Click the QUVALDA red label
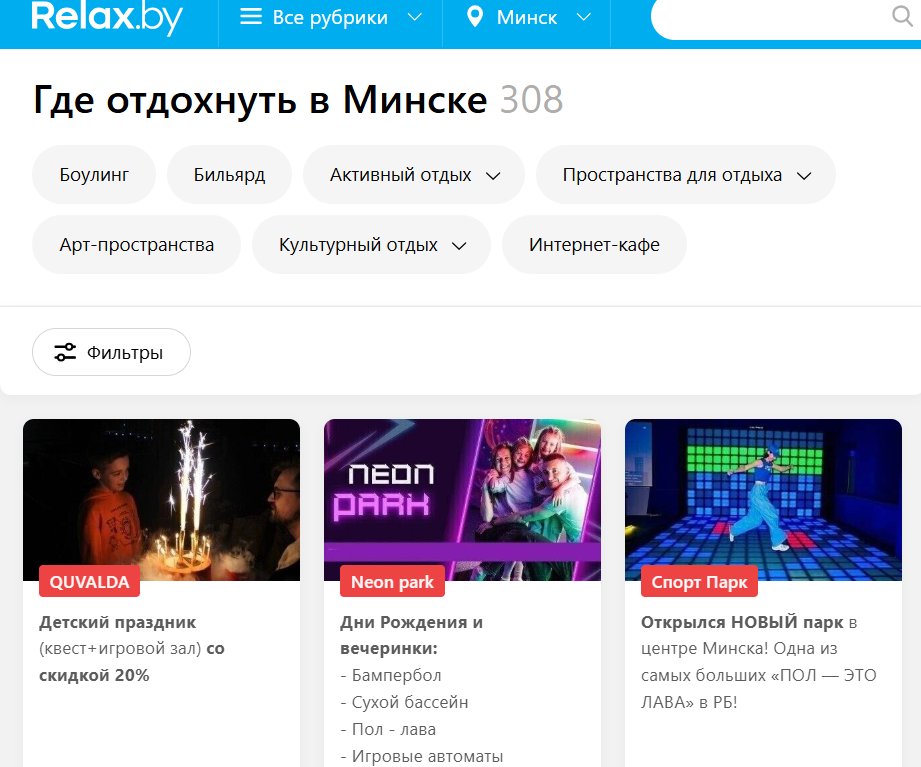Viewport: 921px width, 767px height. 89,581
